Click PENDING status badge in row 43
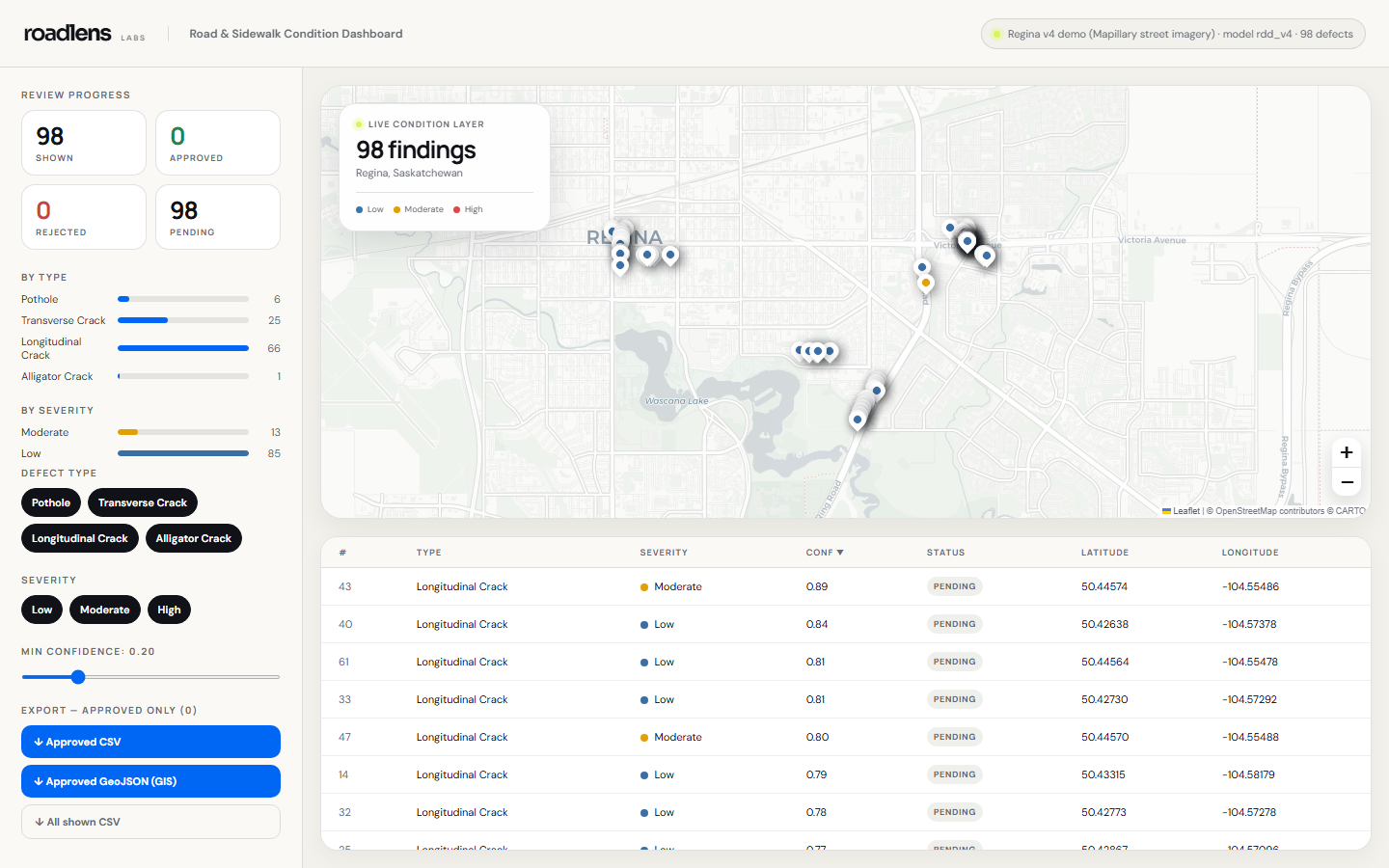Screen dimensions: 1389x868 (954, 586)
